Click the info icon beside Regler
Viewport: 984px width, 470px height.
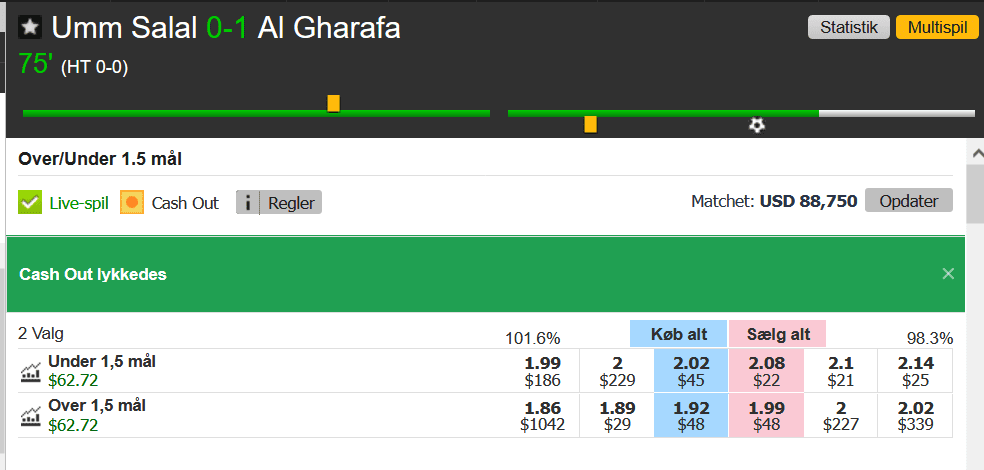point(248,203)
